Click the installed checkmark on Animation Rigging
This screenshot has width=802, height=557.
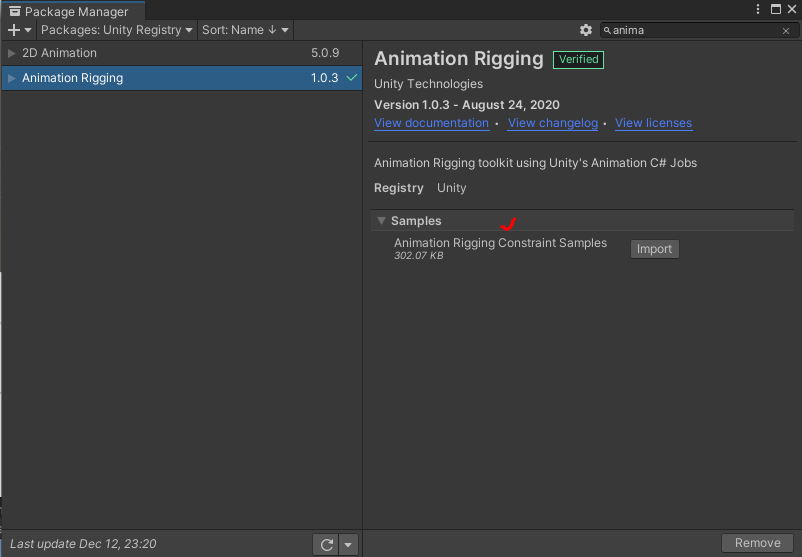point(352,78)
